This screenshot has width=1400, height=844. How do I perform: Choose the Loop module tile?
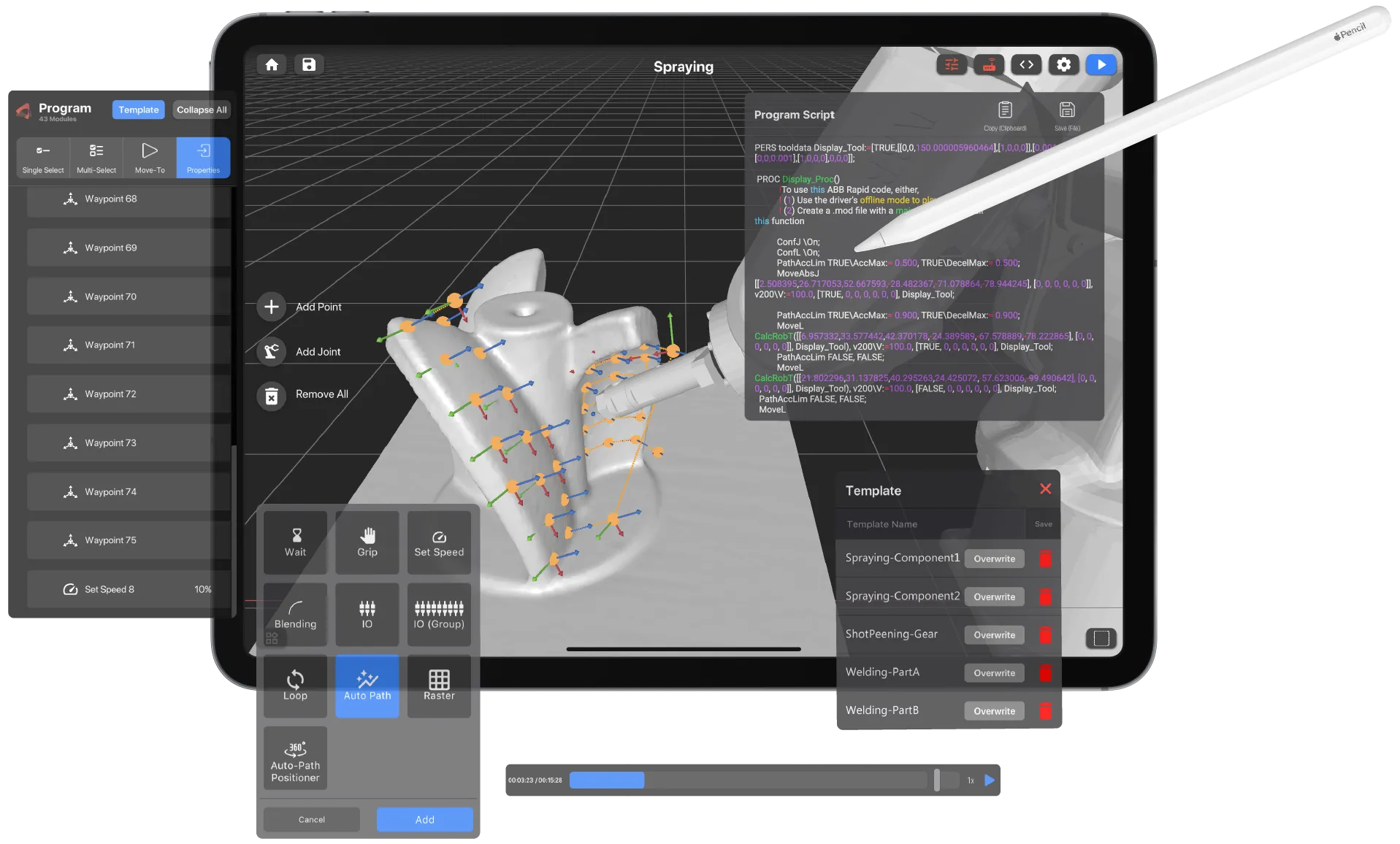295,686
